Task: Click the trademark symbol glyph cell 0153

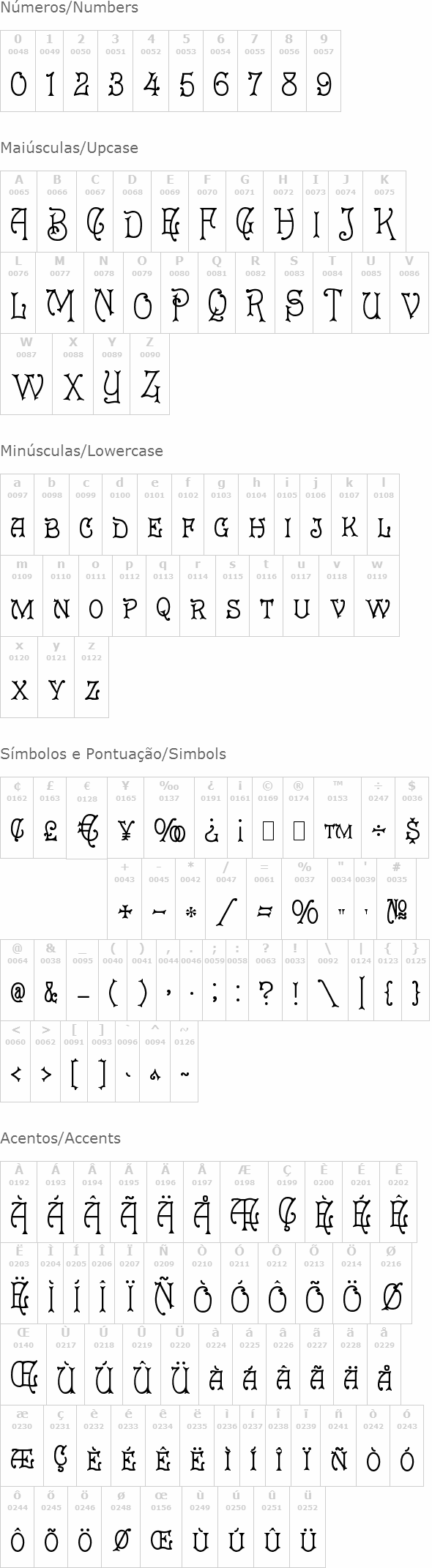Action: coord(338,818)
